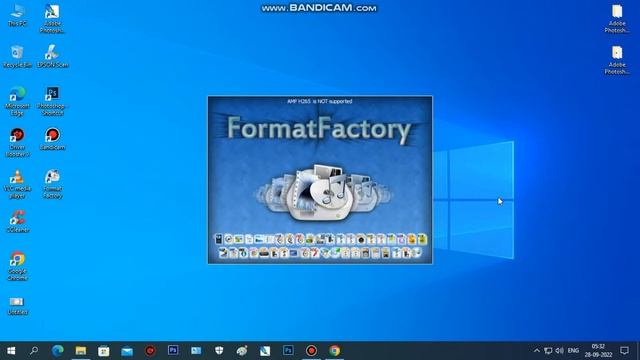Image resolution: width=640 pixels, height=360 pixels.
Task: Switch ENG input language indicator
Action: coord(573,351)
